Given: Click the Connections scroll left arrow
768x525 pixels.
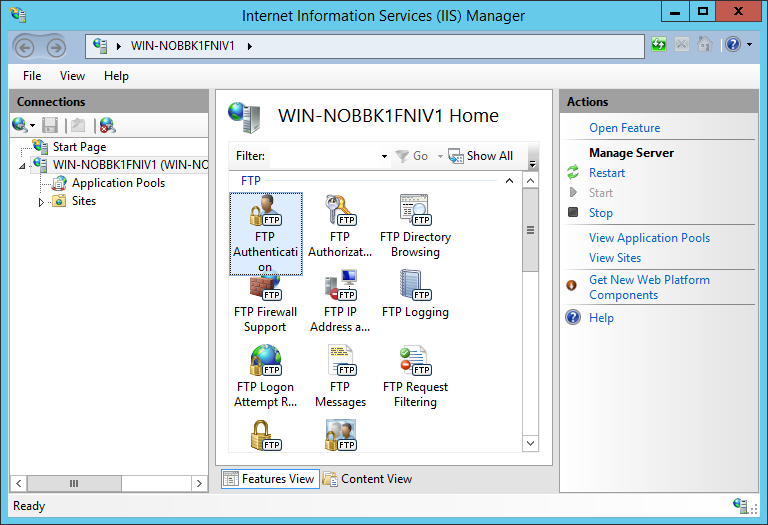Looking at the screenshot, I should point(19,483).
